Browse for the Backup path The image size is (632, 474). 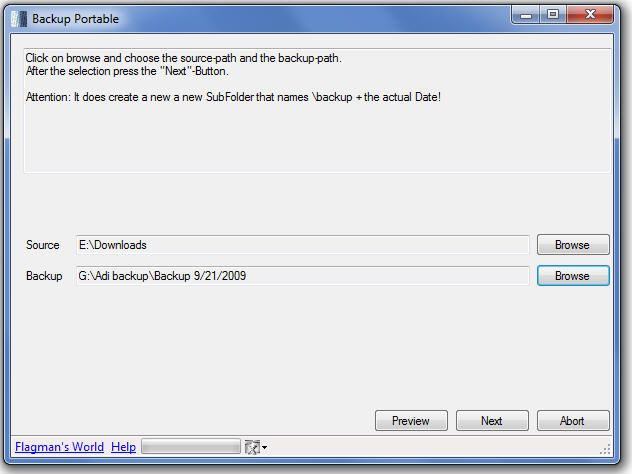click(573, 276)
